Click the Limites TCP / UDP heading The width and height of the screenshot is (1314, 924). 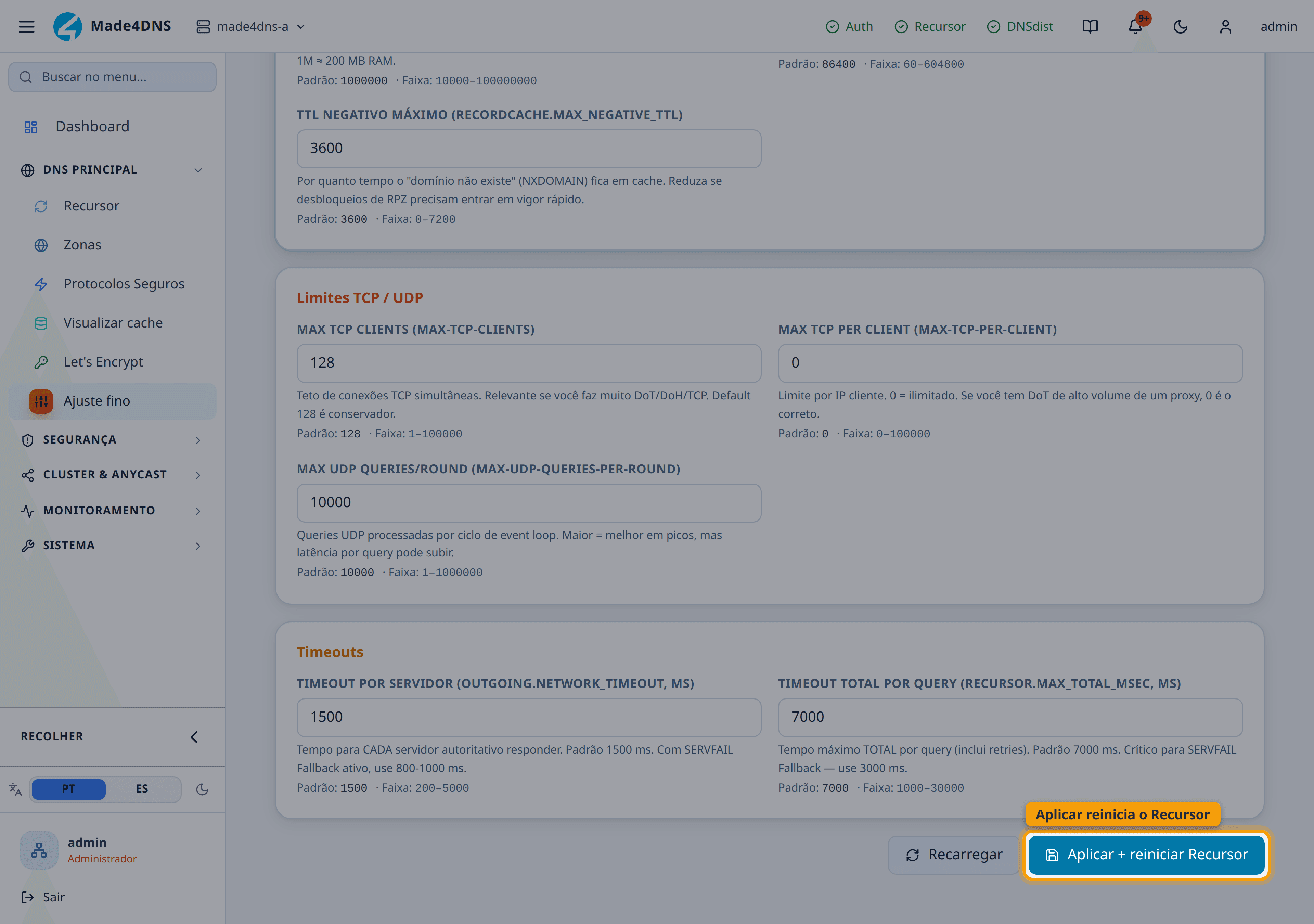coord(360,298)
